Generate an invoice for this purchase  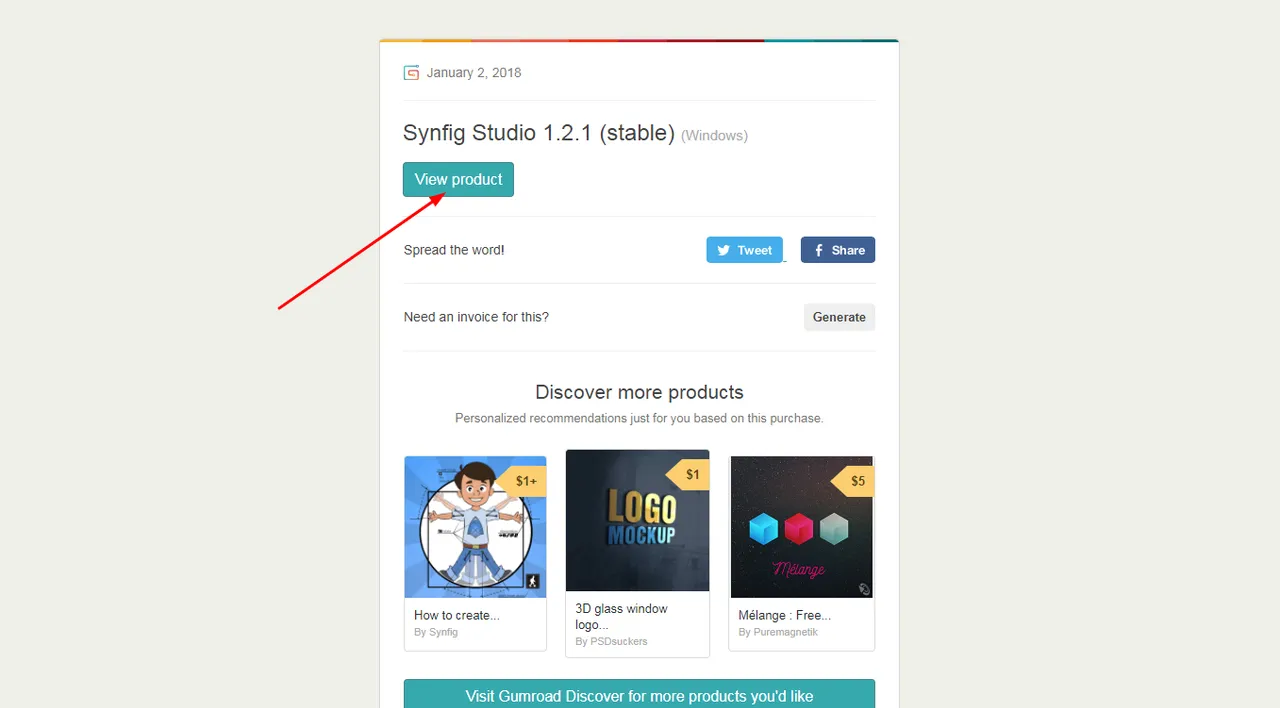839,317
